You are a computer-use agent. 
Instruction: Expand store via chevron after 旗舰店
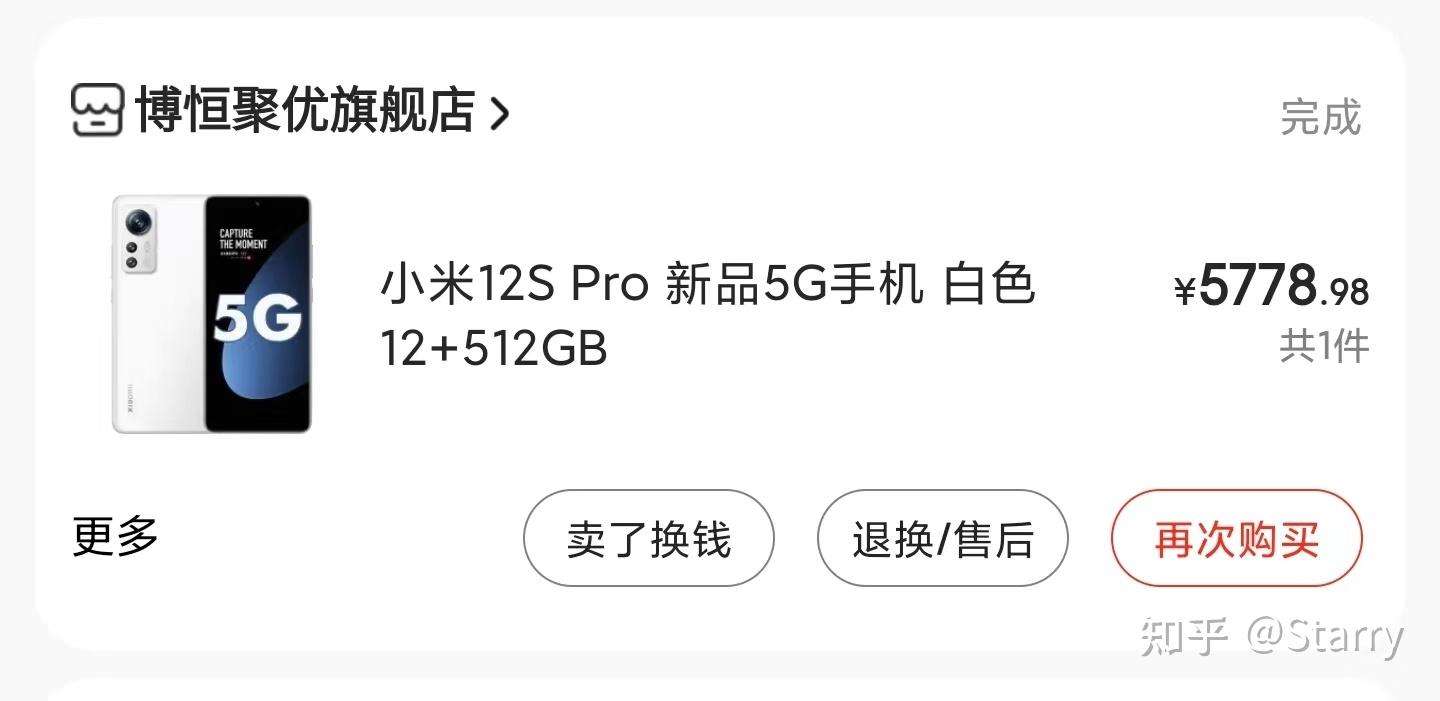coord(499,113)
